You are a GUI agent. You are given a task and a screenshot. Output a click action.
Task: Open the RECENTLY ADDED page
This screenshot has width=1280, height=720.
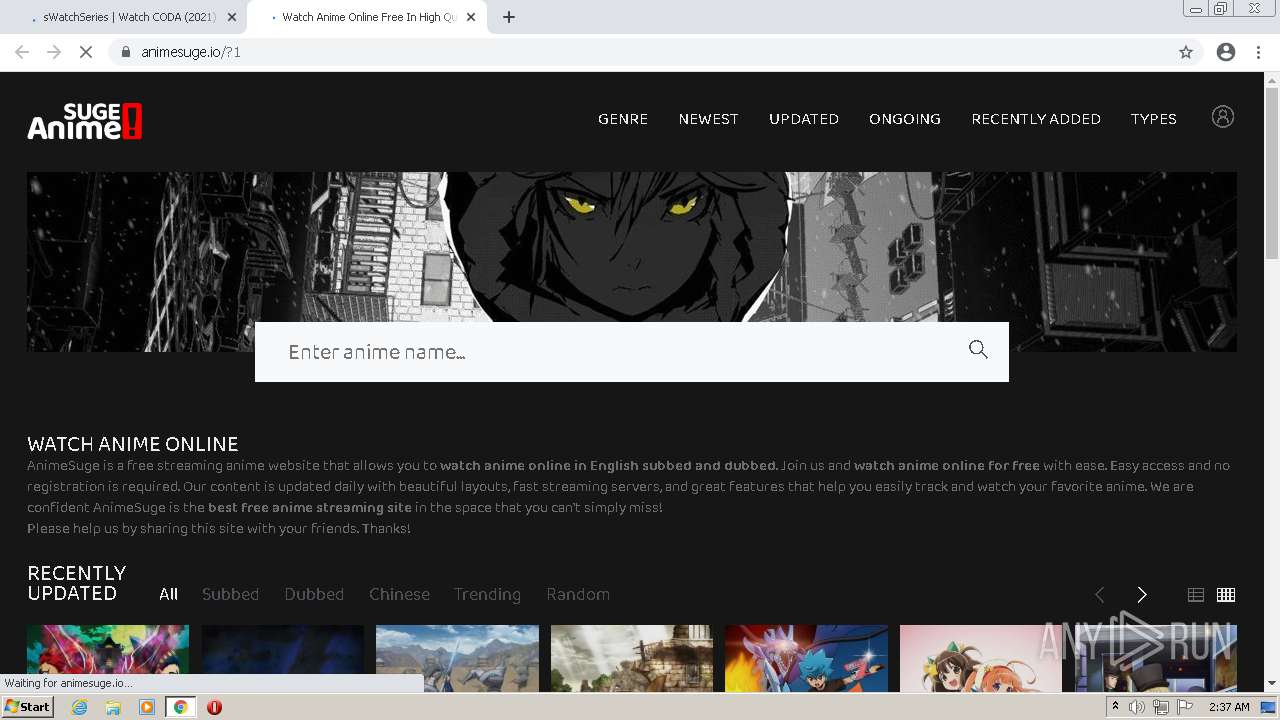[x=1036, y=119]
